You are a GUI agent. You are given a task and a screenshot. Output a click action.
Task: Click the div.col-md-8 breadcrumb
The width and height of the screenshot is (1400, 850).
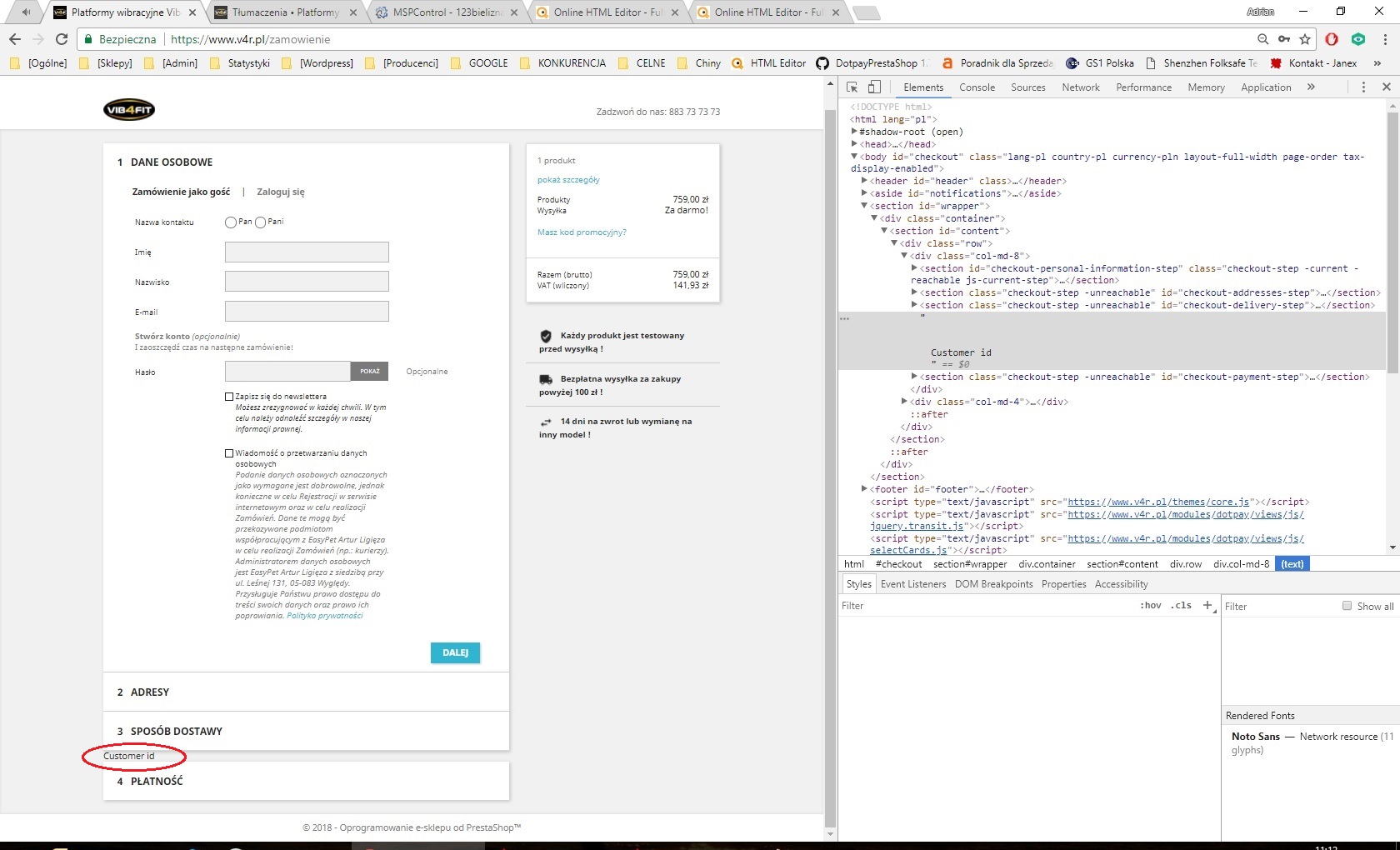click(1242, 564)
